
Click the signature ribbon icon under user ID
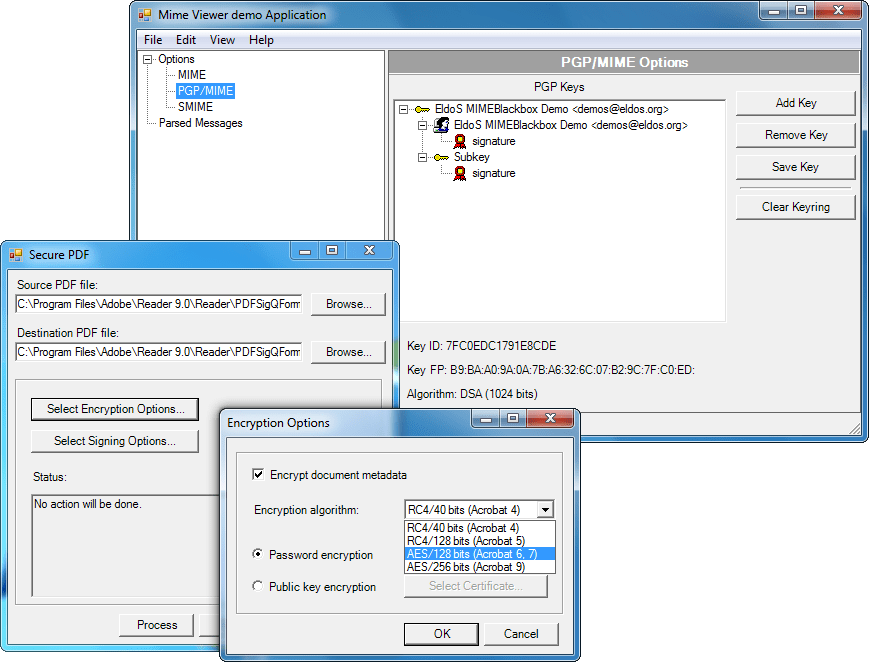(x=460, y=141)
